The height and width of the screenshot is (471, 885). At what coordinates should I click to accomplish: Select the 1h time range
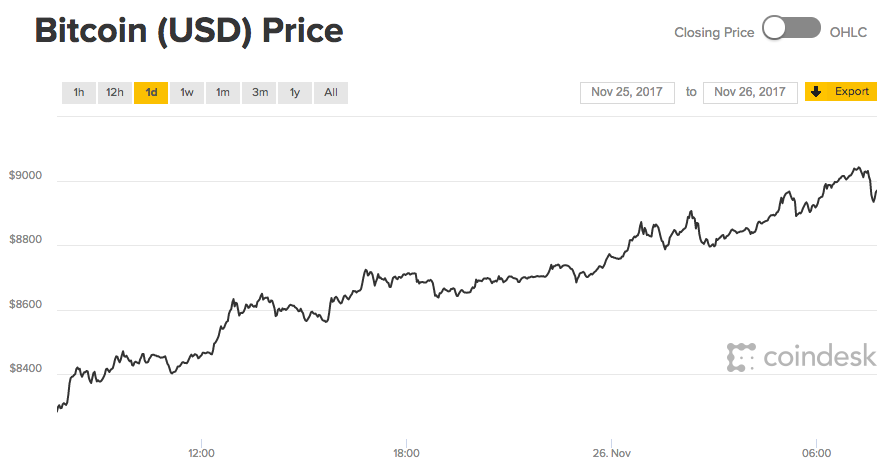pos(79,93)
